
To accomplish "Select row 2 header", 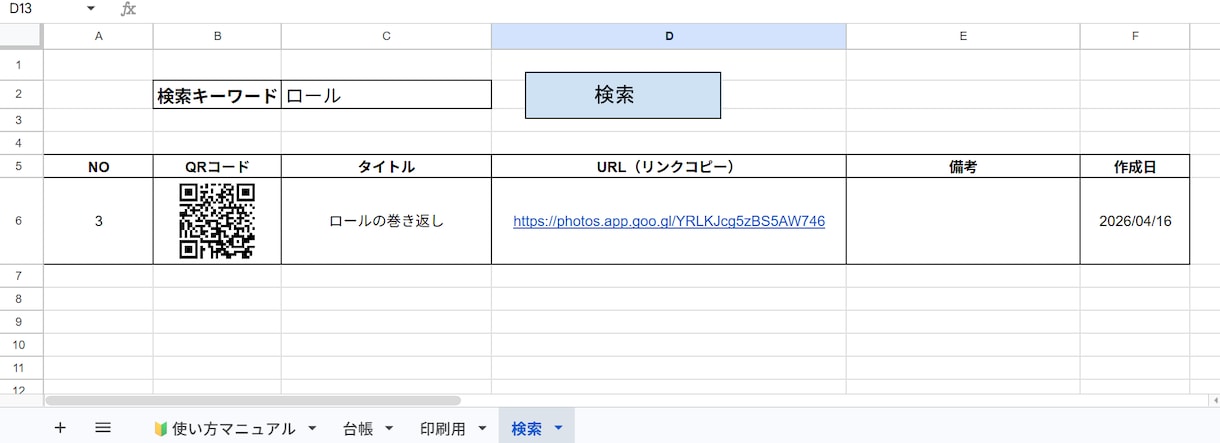I will pos(21,95).
